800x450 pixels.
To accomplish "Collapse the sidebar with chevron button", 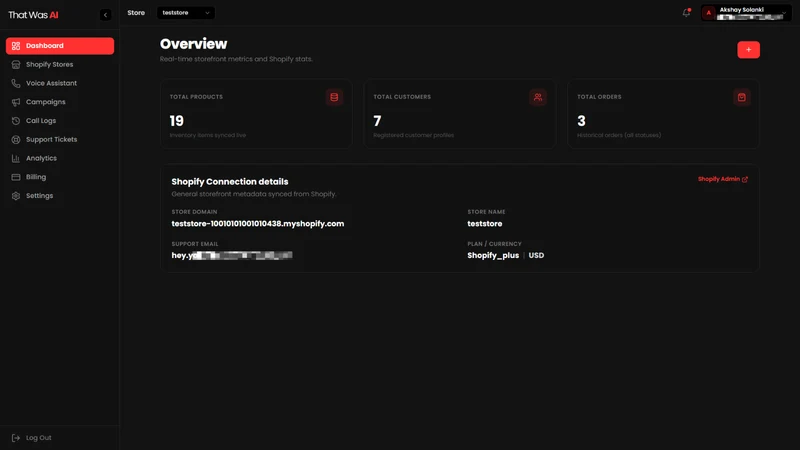I will [106, 15].
